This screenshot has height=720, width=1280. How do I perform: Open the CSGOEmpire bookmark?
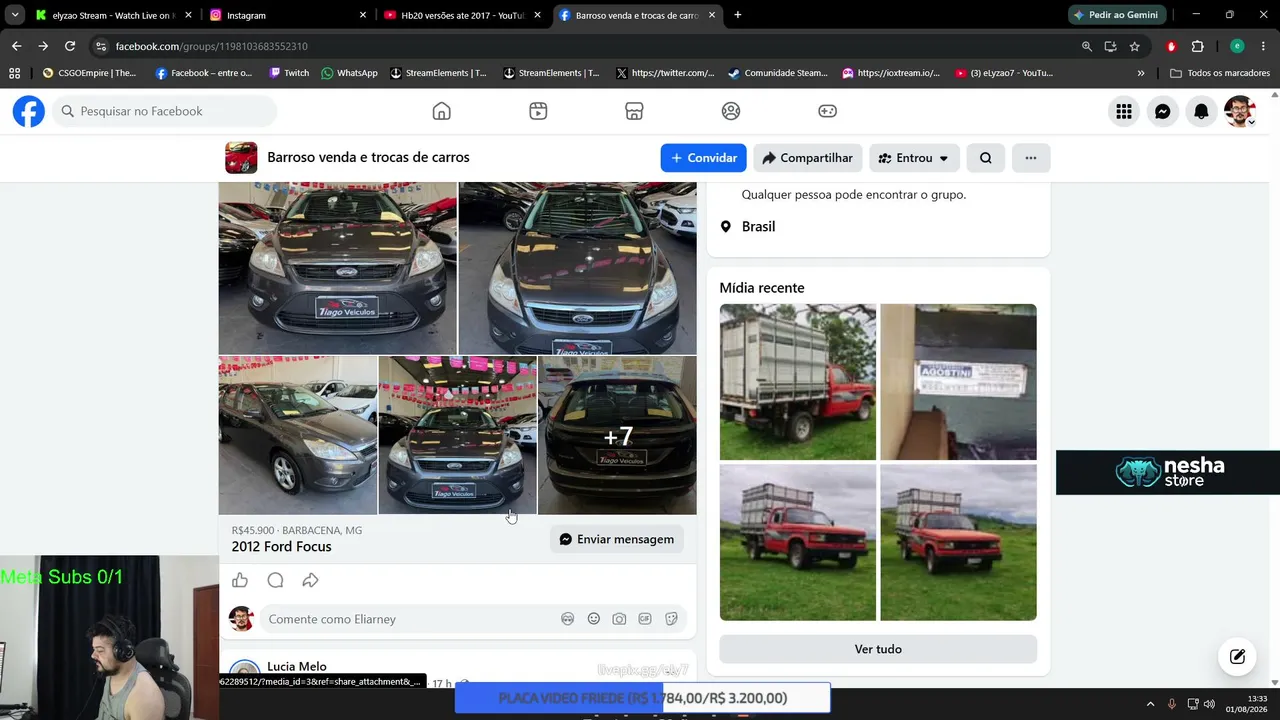coord(89,73)
